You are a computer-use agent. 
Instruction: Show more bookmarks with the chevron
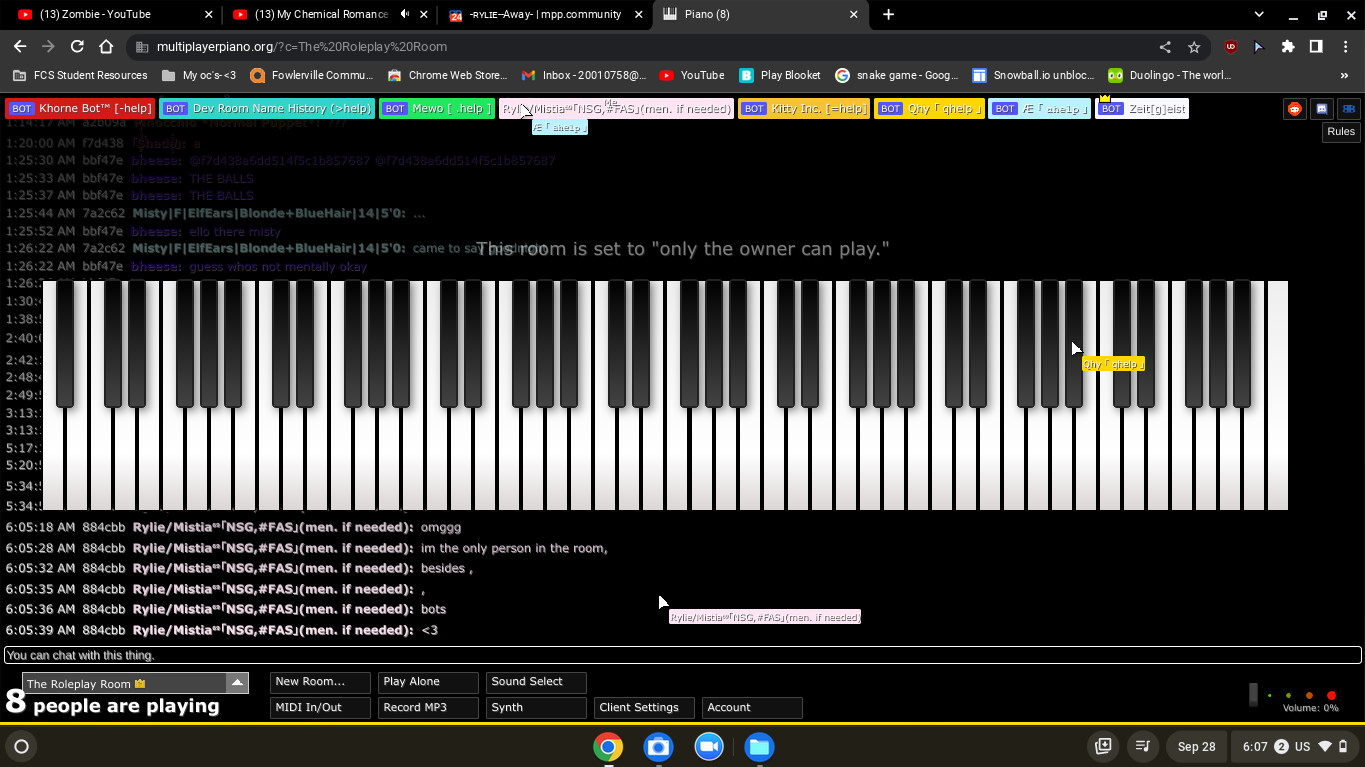tap(1344, 75)
